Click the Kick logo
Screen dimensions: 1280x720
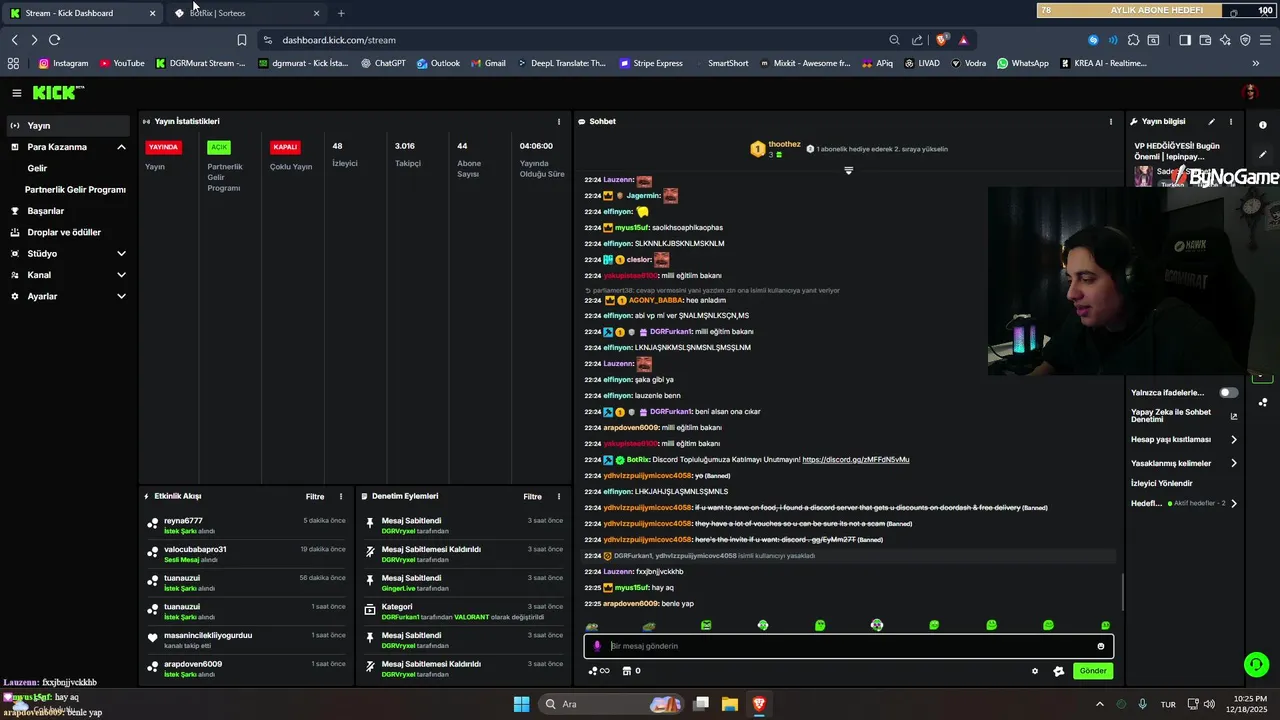pos(58,93)
